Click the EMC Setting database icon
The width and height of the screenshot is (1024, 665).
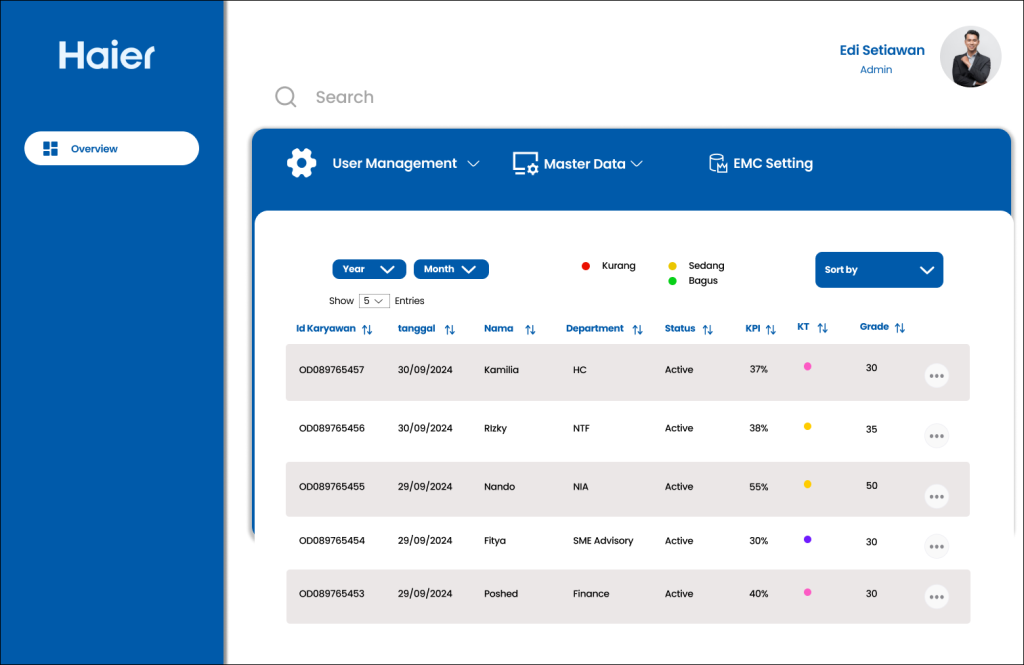click(x=718, y=163)
